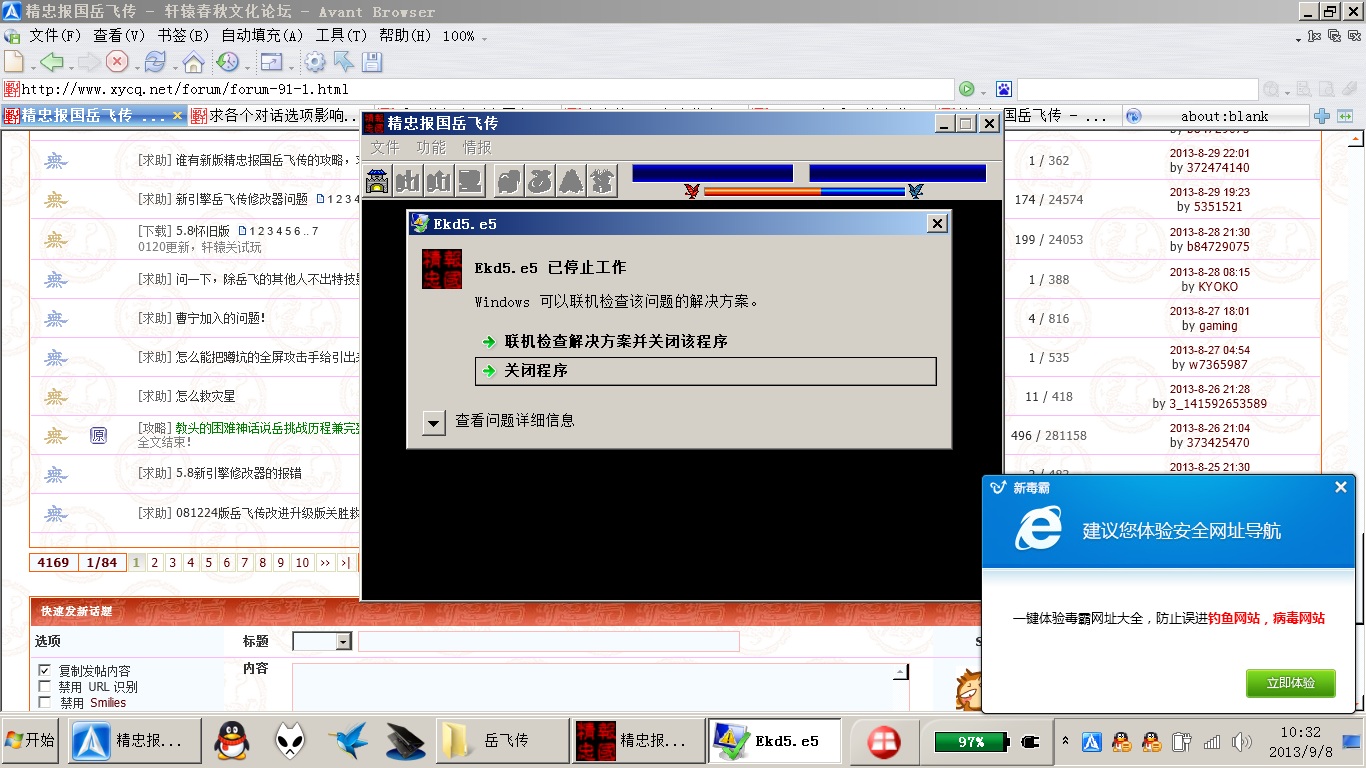
Task: Open the 自动填充(A) menu
Action: pyautogui.click(x=262, y=36)
